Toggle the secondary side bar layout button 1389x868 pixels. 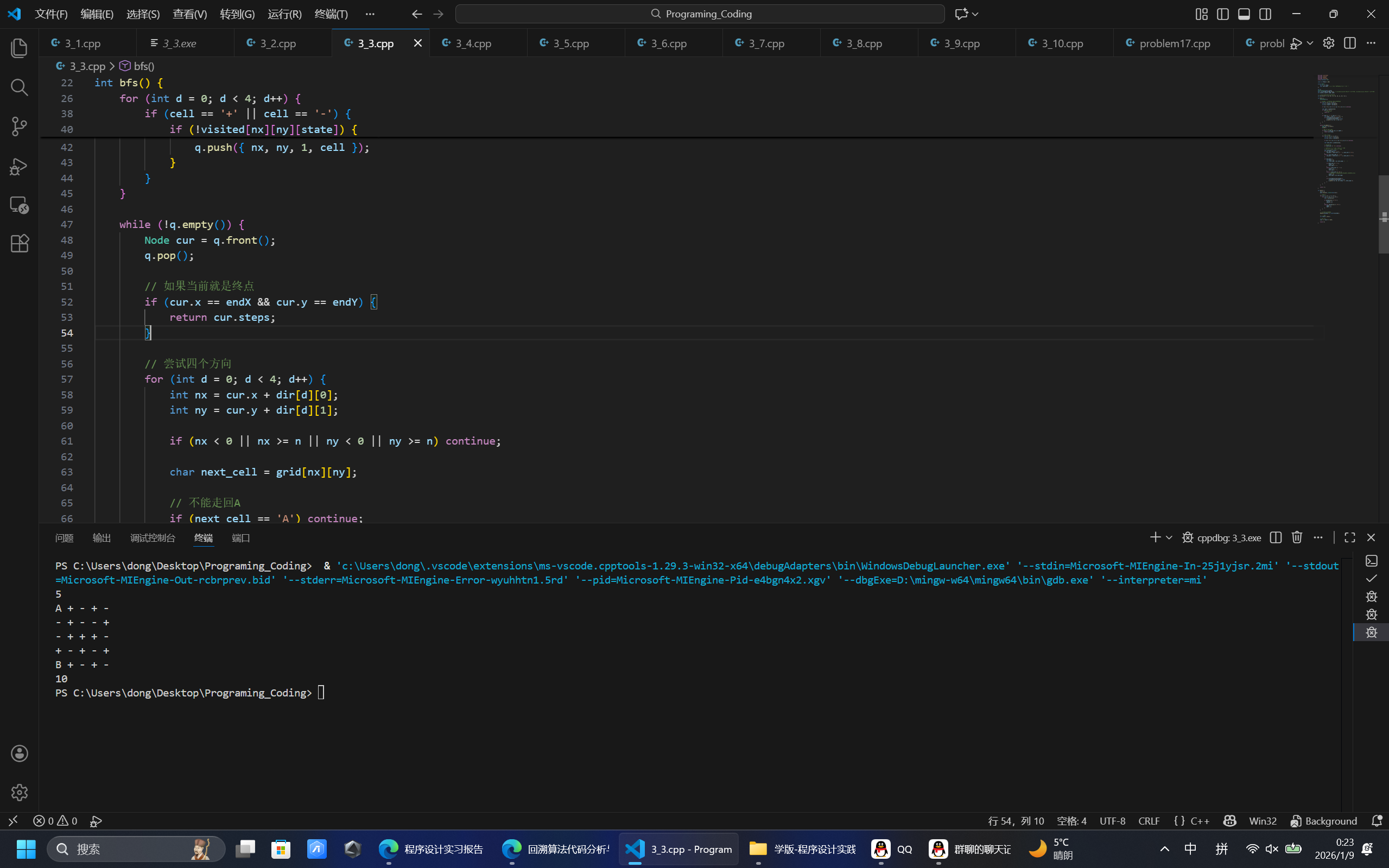coord(1265,14)
